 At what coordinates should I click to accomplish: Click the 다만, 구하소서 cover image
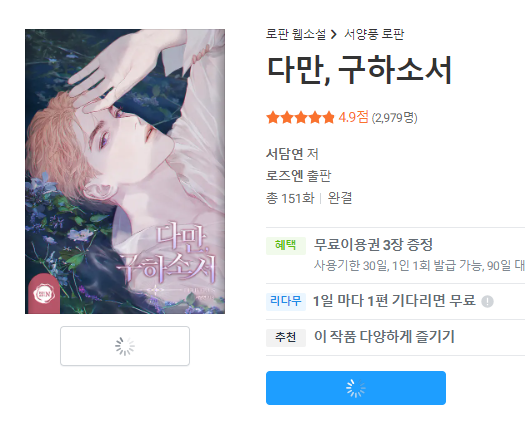coord(125,171)
